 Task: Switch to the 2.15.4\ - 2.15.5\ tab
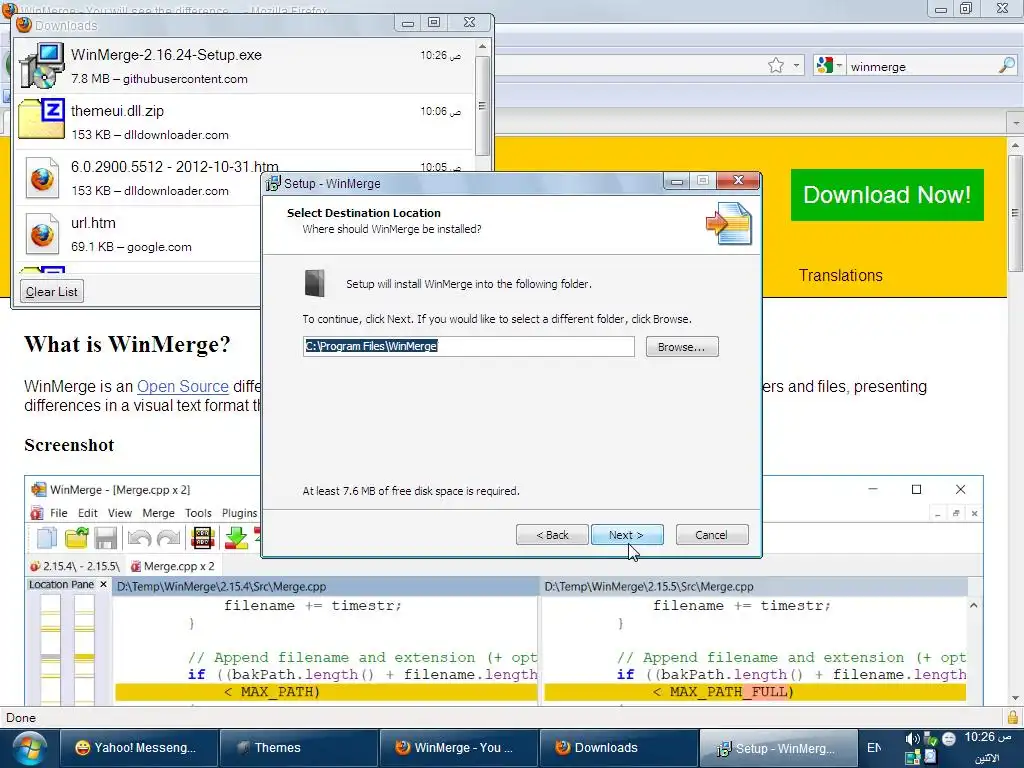click(x=75, y=566)
